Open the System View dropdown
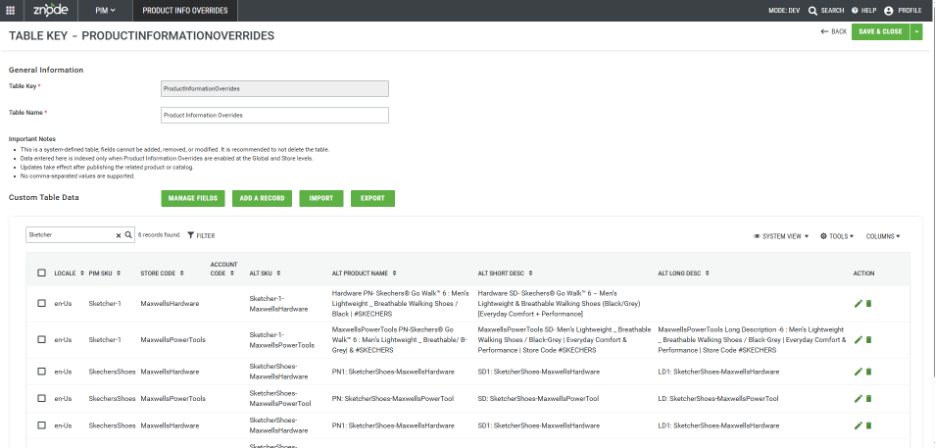The height and width of the screenshot is (448, 936). (781, 236)
